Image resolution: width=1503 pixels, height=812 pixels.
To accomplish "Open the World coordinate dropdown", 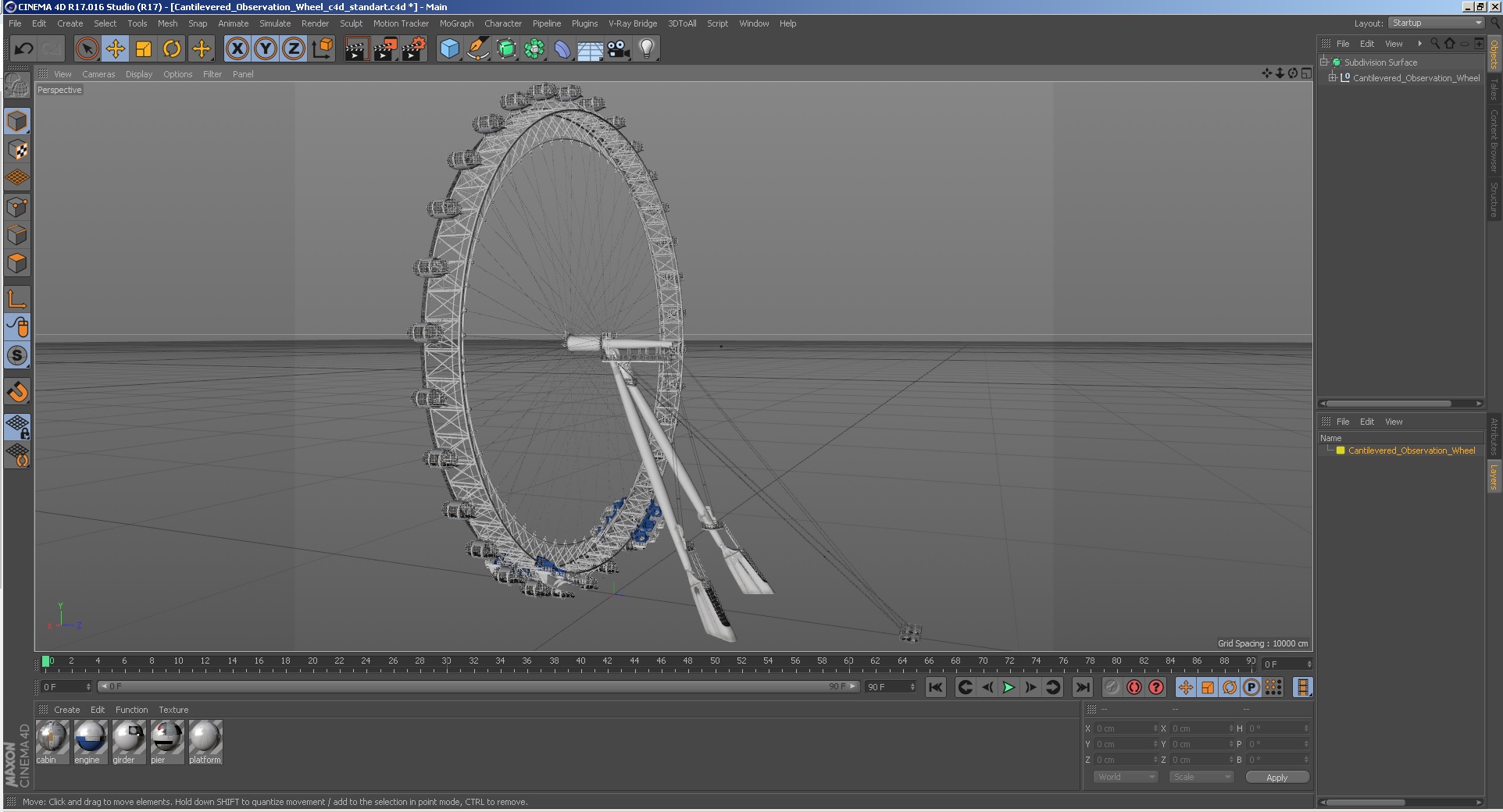I will pyautogui.click(x=1126, y=777).
